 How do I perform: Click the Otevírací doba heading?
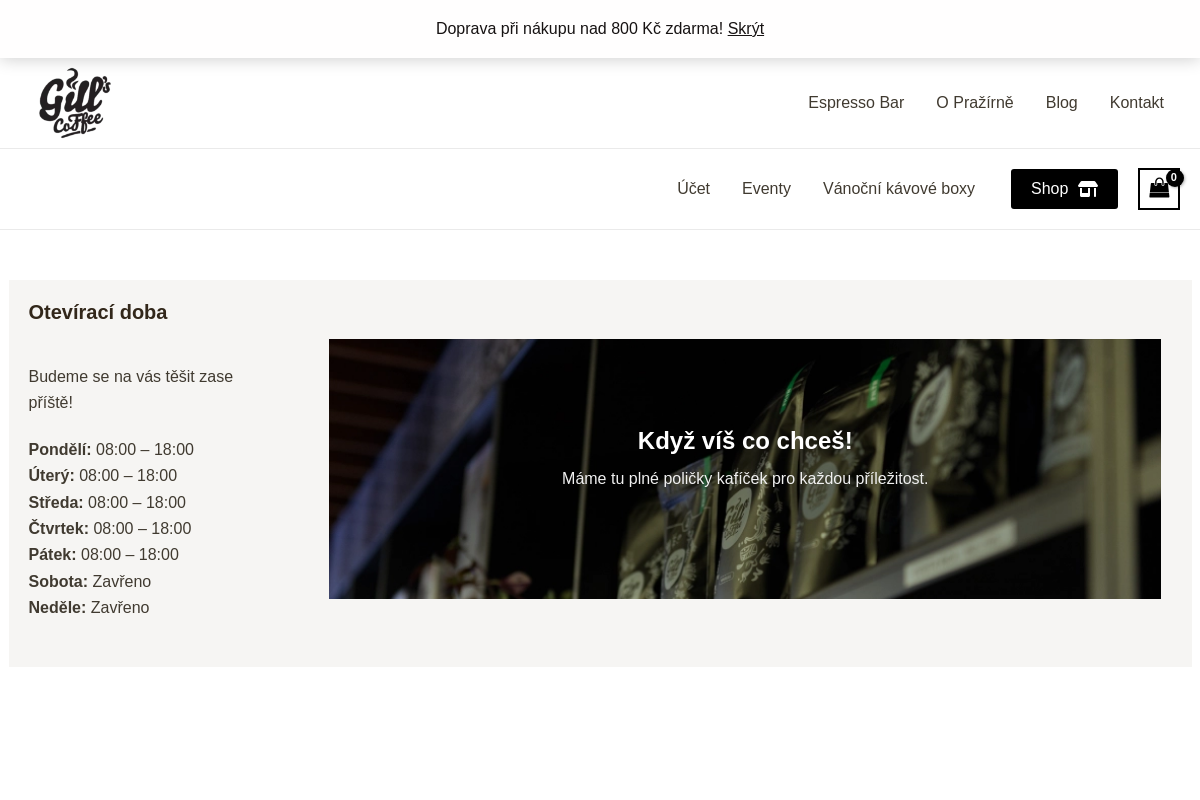[x=98, y=312]
